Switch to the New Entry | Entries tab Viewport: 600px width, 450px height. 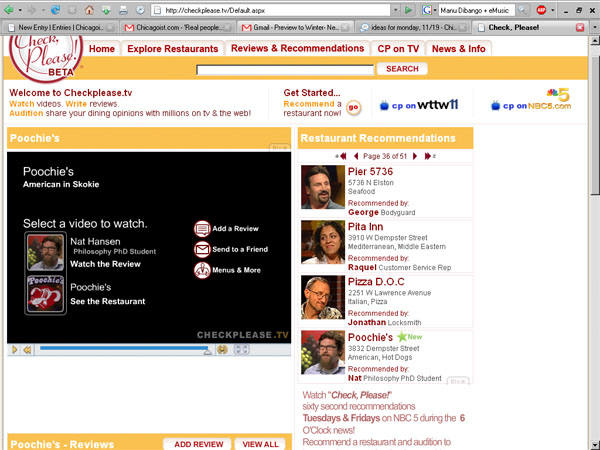coord(60,27)
